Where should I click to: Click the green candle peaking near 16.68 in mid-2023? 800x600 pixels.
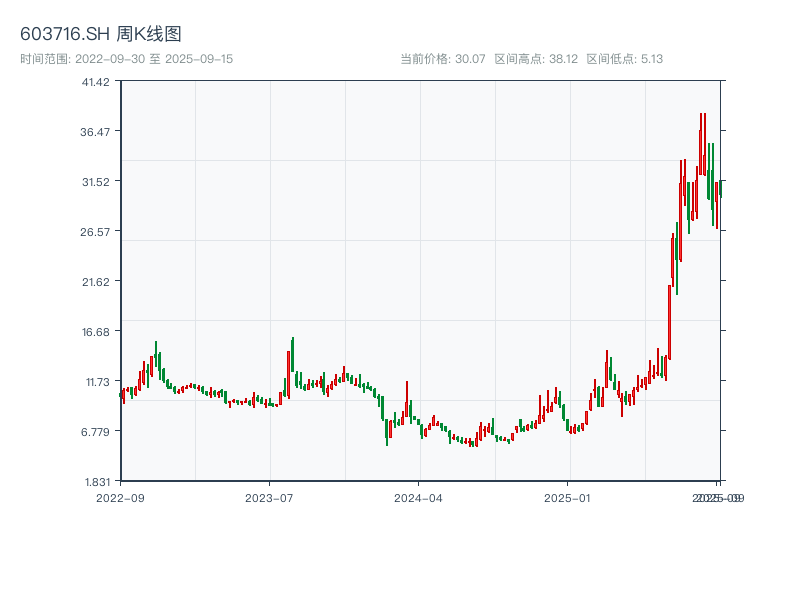click(x=292, y=355)
